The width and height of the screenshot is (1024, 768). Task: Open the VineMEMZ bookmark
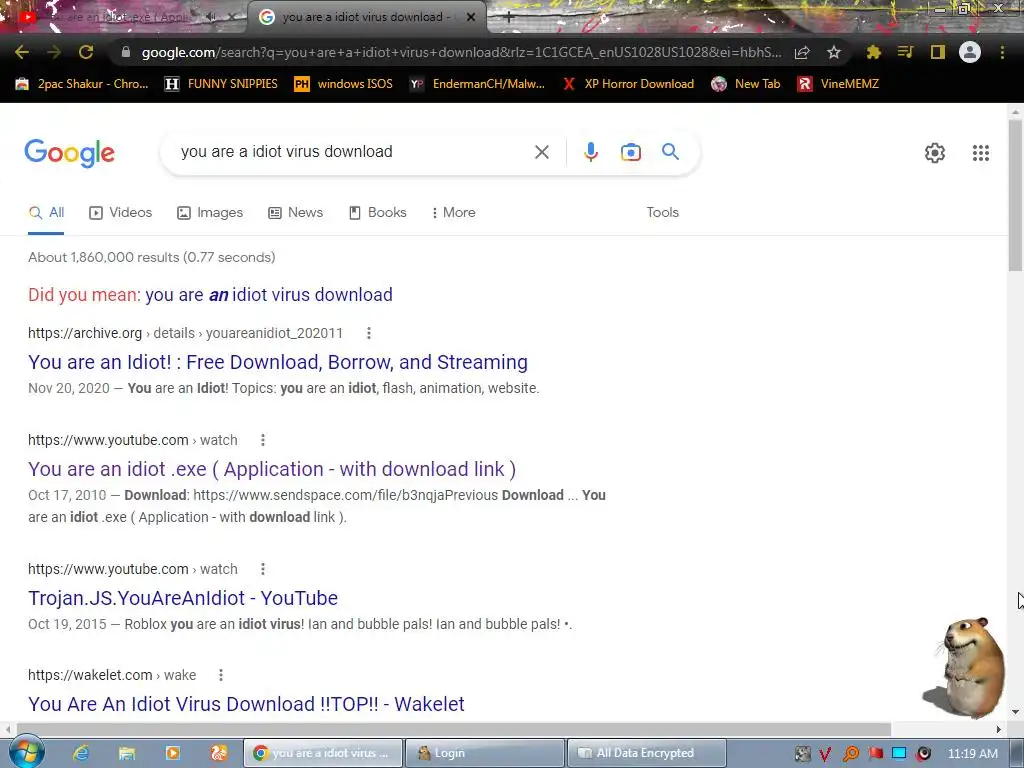click(839, 84)
